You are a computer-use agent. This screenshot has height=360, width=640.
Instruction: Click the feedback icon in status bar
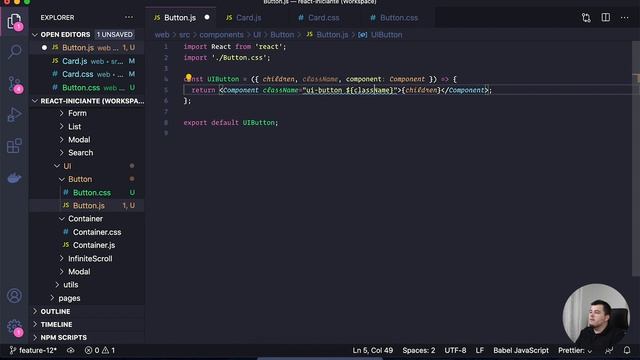(609, 350)
